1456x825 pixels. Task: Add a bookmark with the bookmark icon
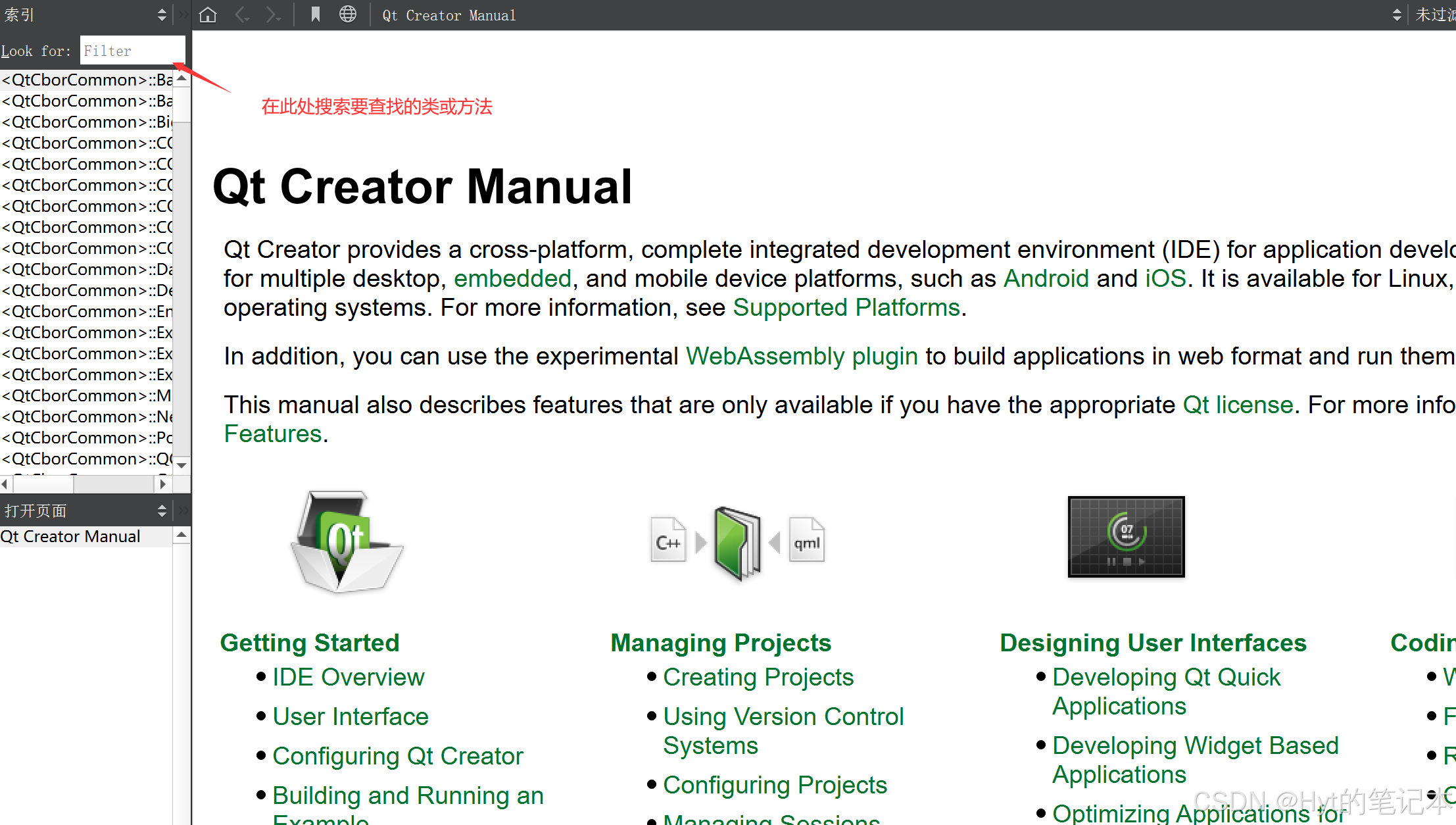tap(316, 14)
